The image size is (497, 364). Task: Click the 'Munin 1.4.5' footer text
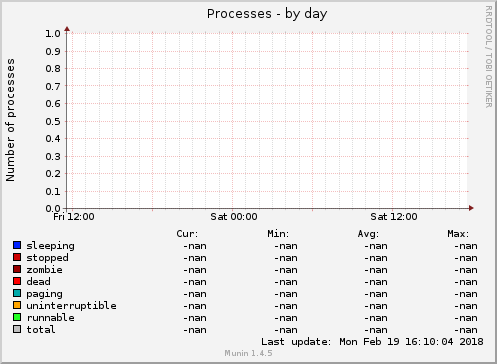(x=248, y=353)
